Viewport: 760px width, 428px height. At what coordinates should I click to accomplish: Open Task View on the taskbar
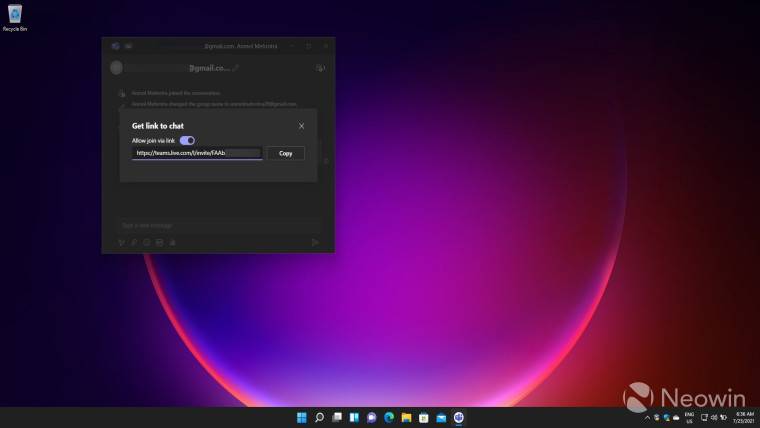337,417
